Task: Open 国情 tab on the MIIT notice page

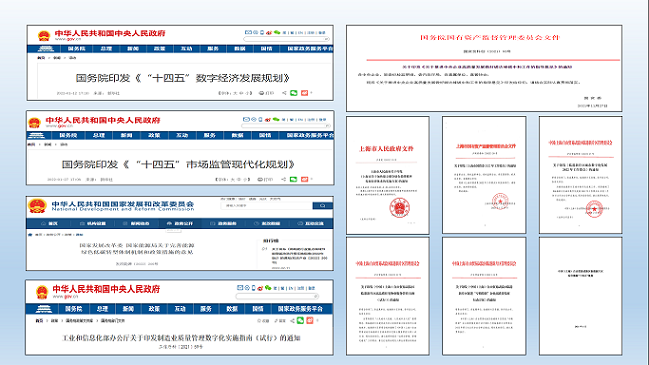Action: 258,309
